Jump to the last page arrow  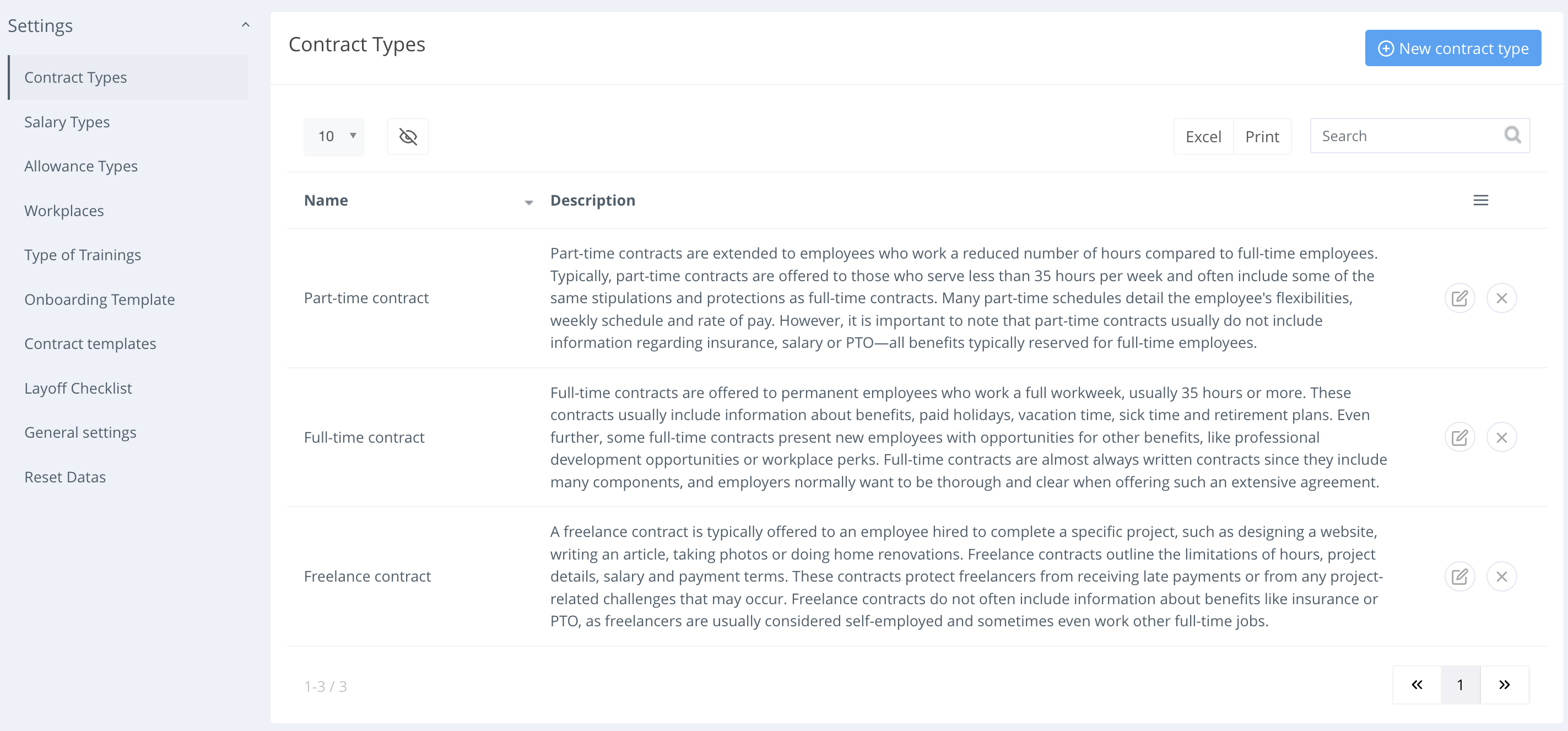point(1504,685)
